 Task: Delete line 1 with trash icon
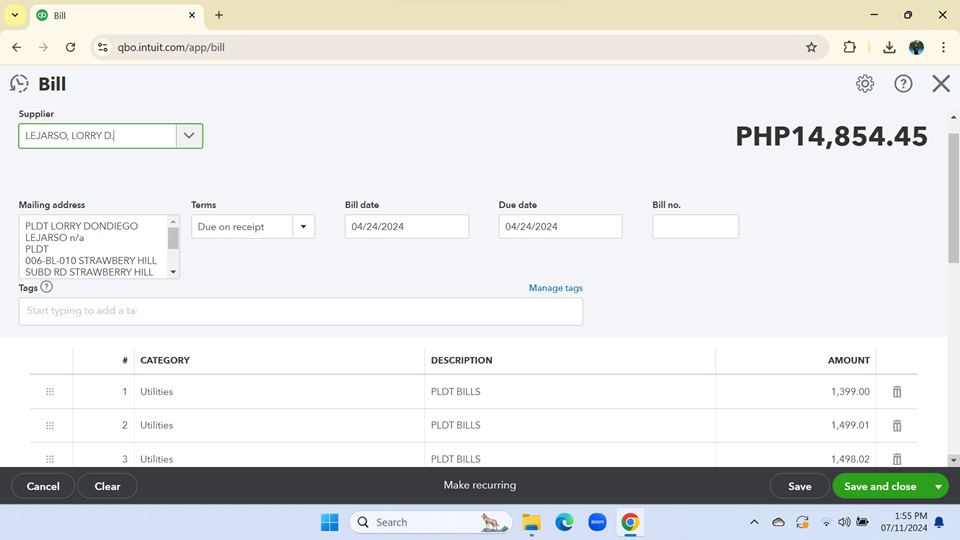click(897, 392)
